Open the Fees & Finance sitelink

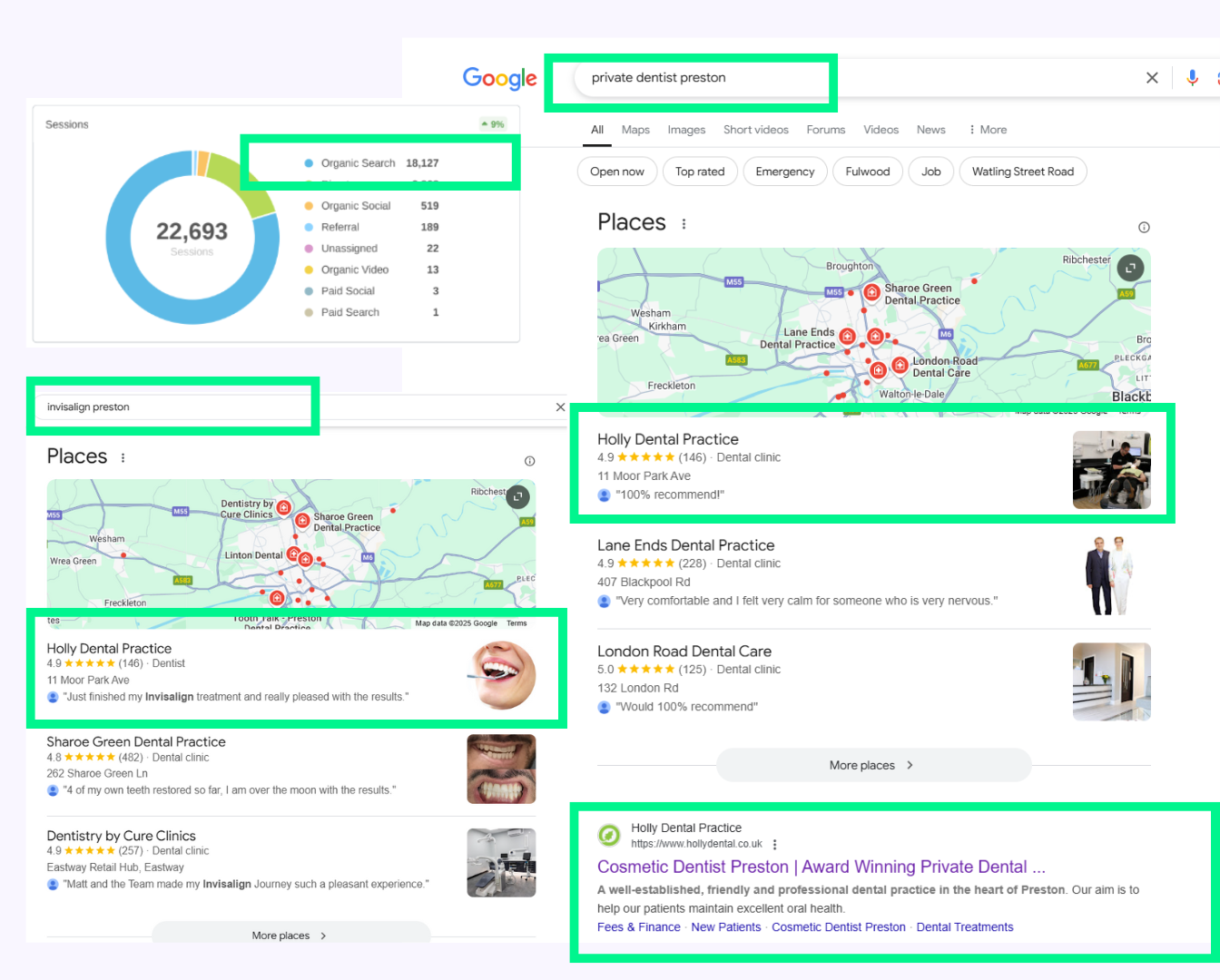(x=638, y=926)
